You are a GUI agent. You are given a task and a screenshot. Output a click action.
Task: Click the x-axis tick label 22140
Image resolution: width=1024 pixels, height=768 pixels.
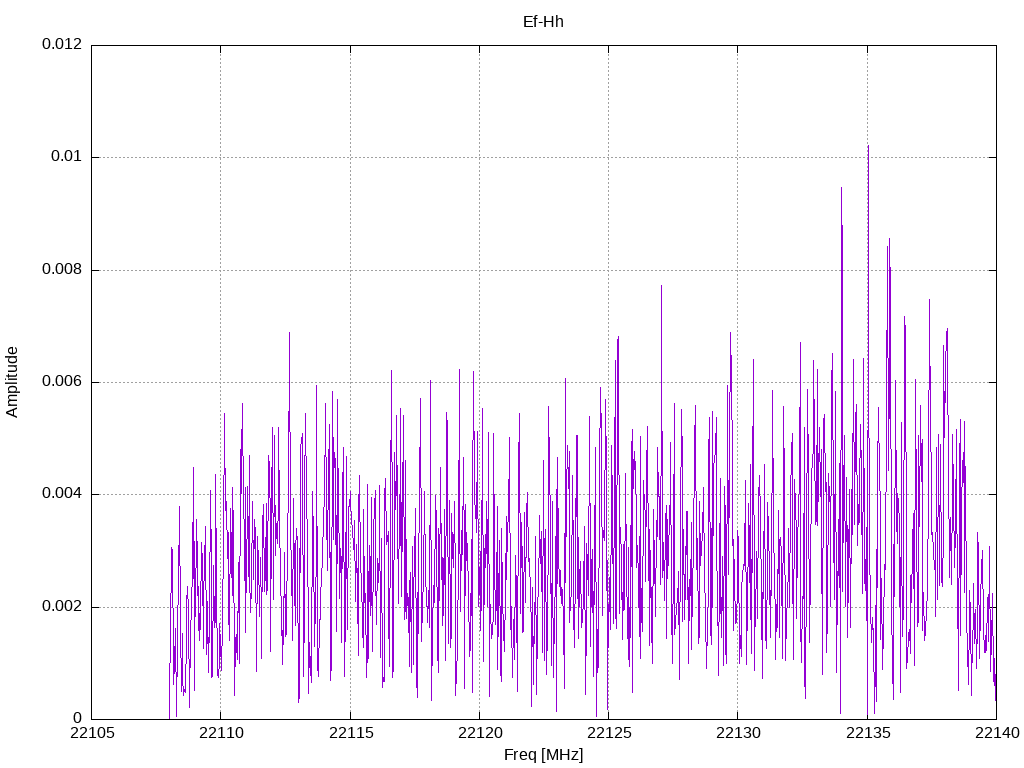point(997,733)
